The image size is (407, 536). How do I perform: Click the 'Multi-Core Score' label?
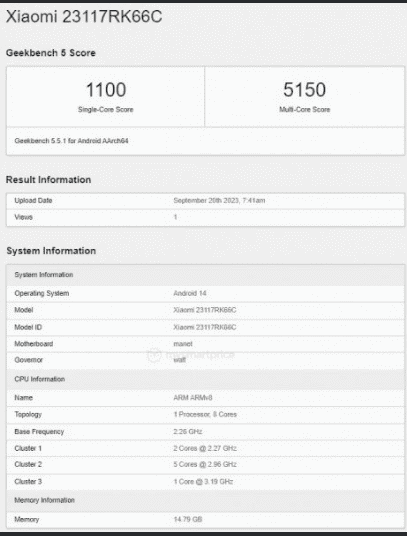tap(304, 109)
